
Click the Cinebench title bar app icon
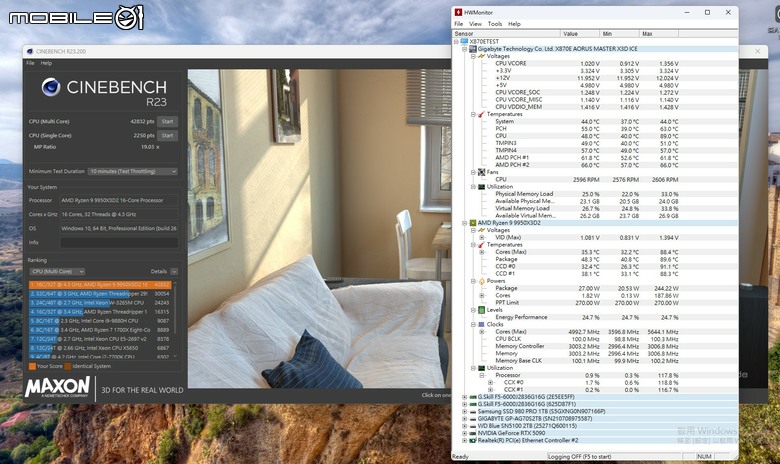point(30,51)
